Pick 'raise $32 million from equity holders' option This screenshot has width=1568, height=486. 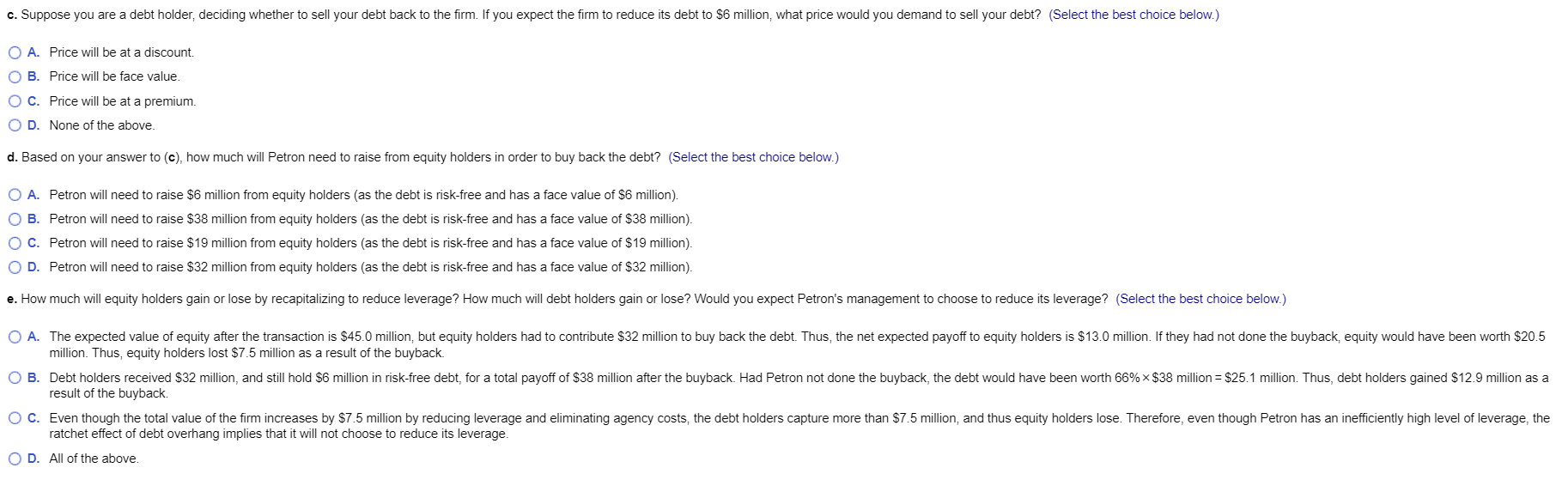coord(15,267)
